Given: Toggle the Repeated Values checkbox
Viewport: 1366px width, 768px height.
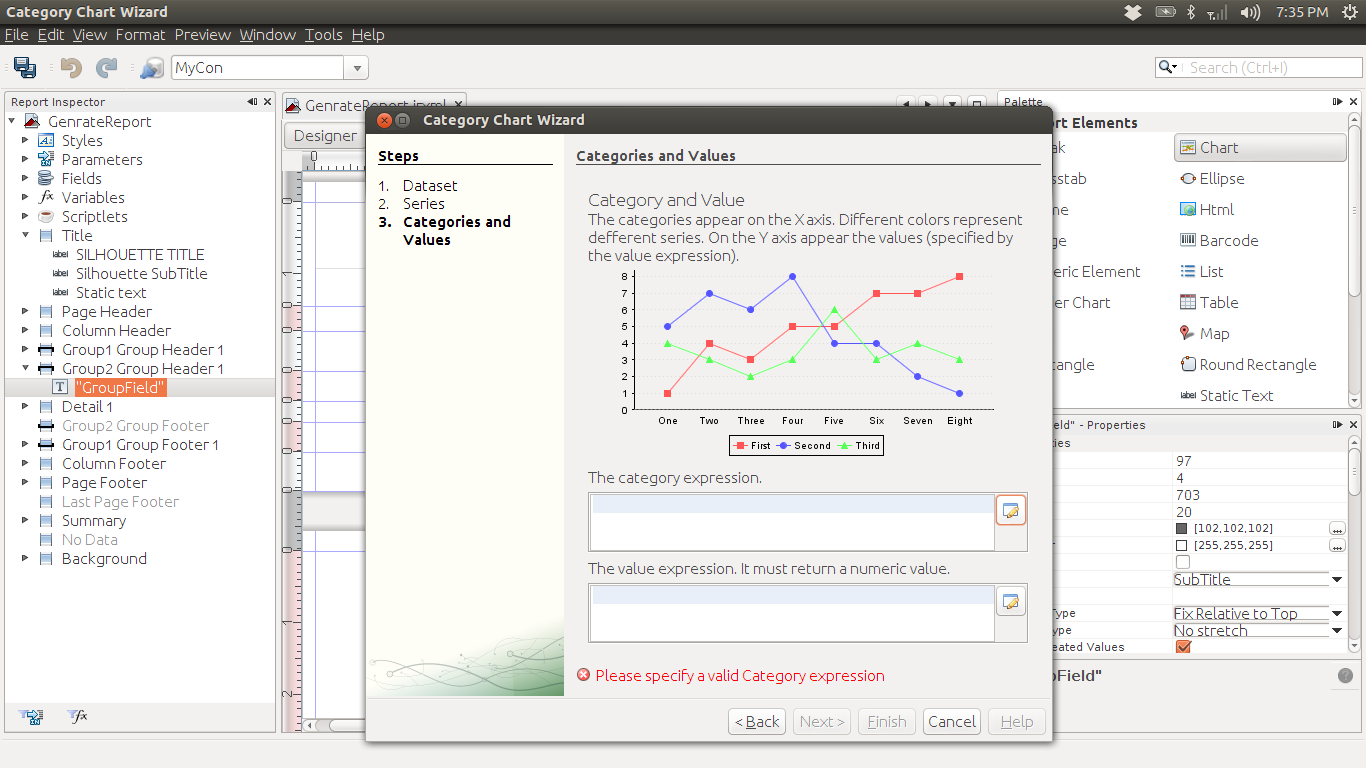Looking at the screenshot, I should [x=1183, y=647].
